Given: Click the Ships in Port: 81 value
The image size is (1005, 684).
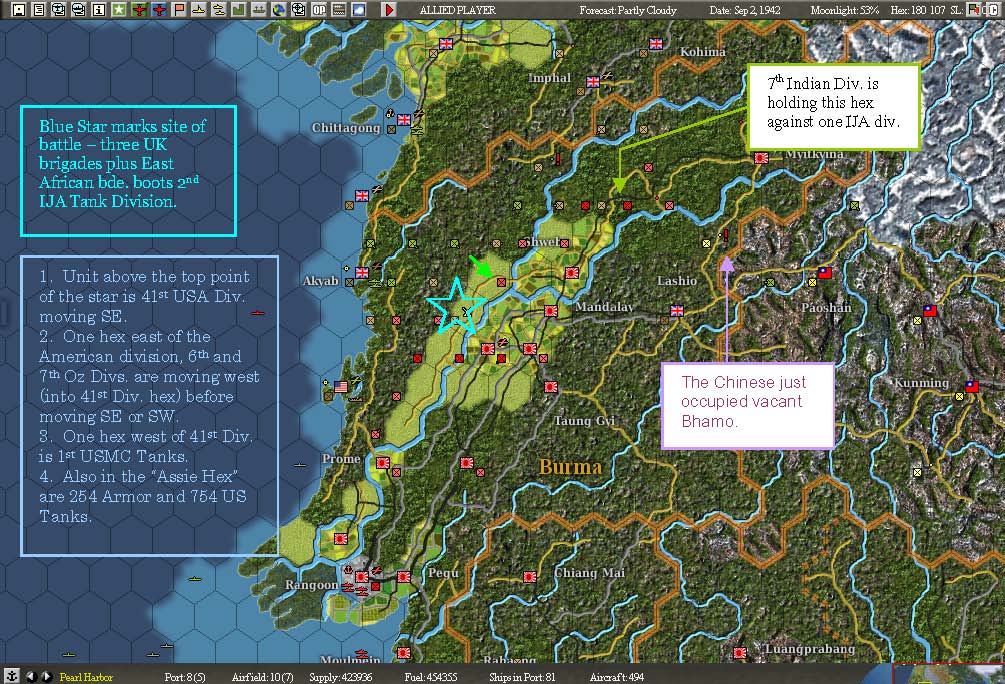Looking at the screenshot, I should (x=522, y=677).
